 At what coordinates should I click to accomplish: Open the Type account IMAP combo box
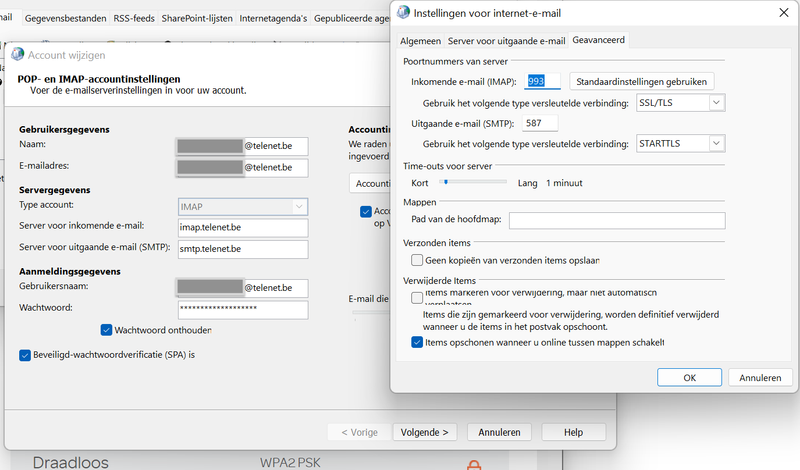coord(241,206)
